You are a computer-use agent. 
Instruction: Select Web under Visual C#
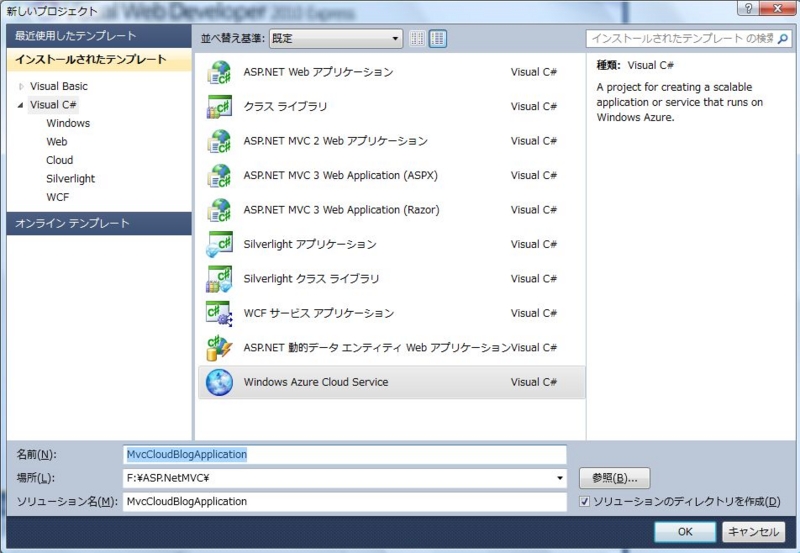click(57, 142)
